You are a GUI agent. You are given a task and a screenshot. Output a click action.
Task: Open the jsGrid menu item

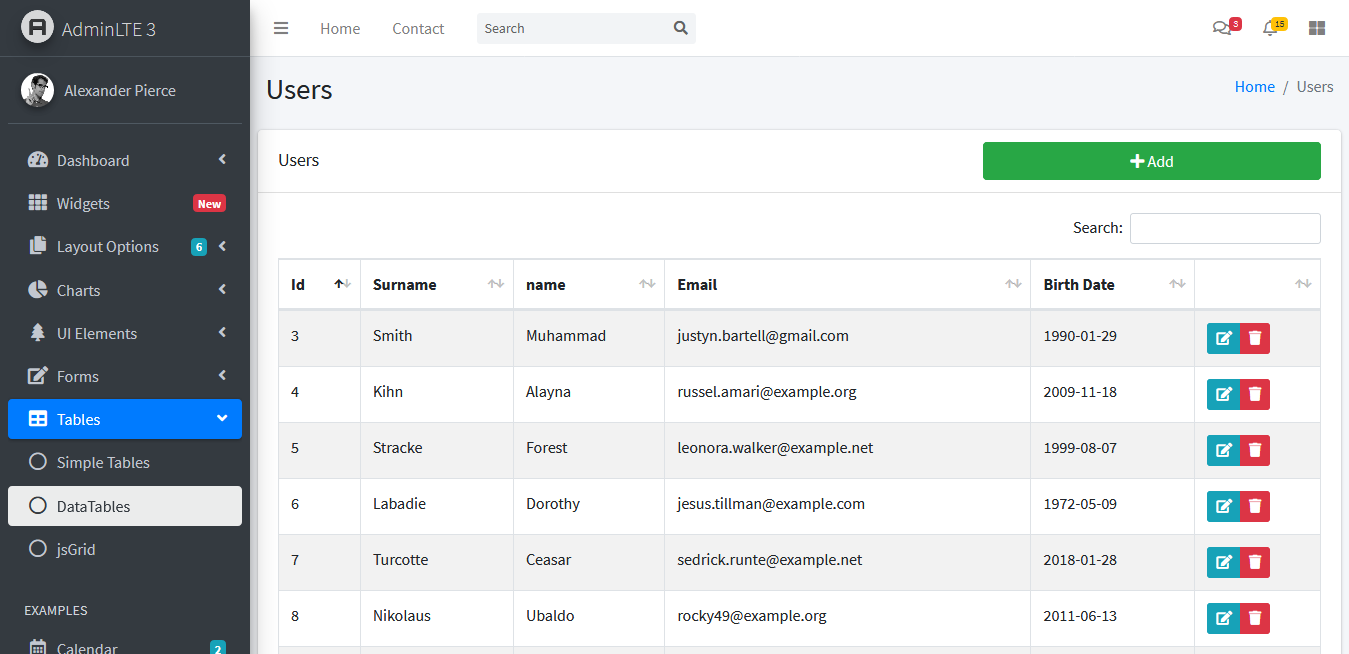tap(76, 549)
